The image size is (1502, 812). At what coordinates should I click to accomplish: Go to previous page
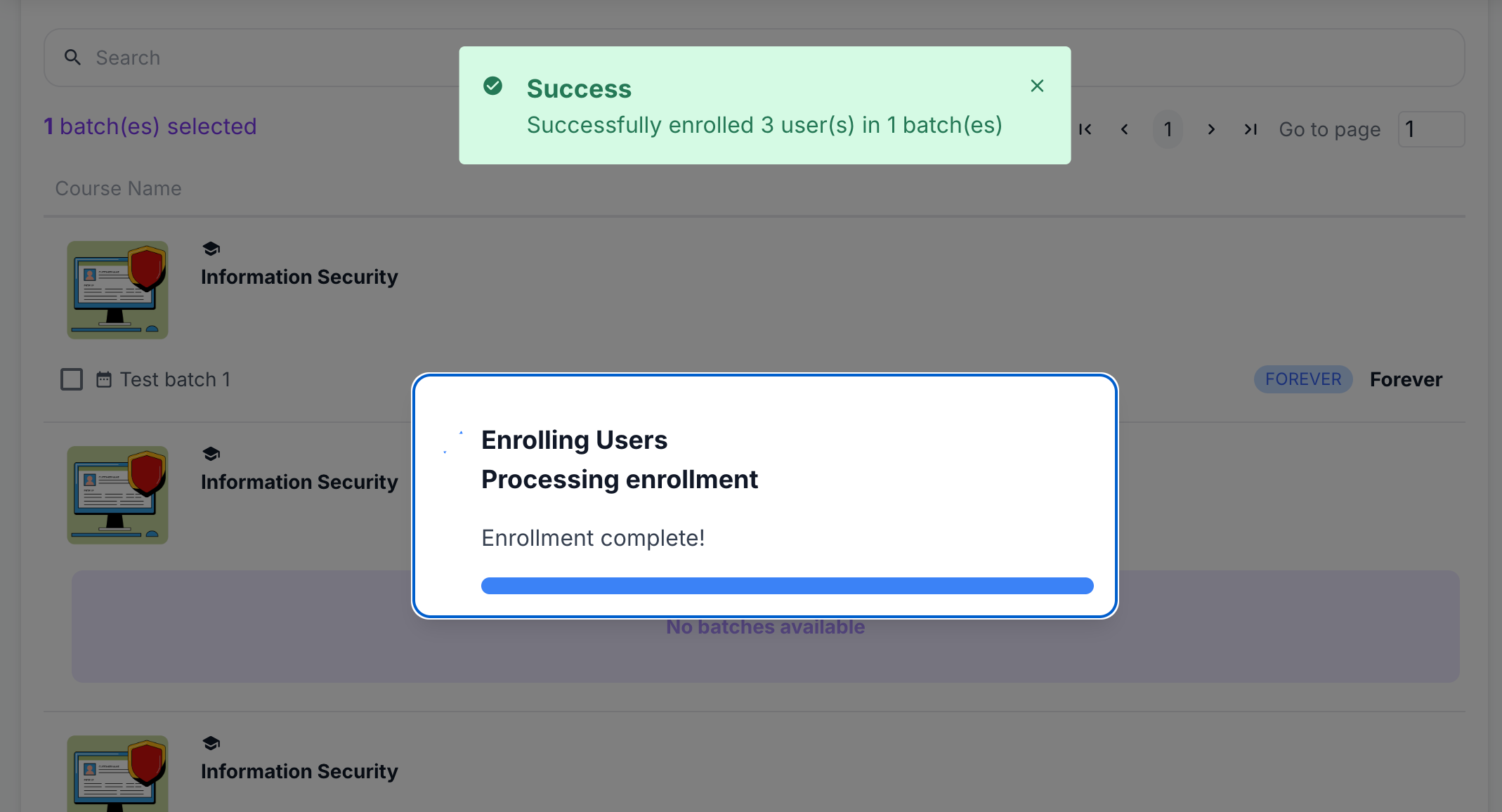point(1125,129)
